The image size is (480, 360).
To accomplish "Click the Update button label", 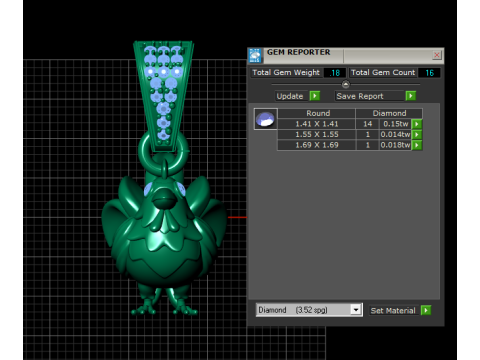I will coord(290,96).
